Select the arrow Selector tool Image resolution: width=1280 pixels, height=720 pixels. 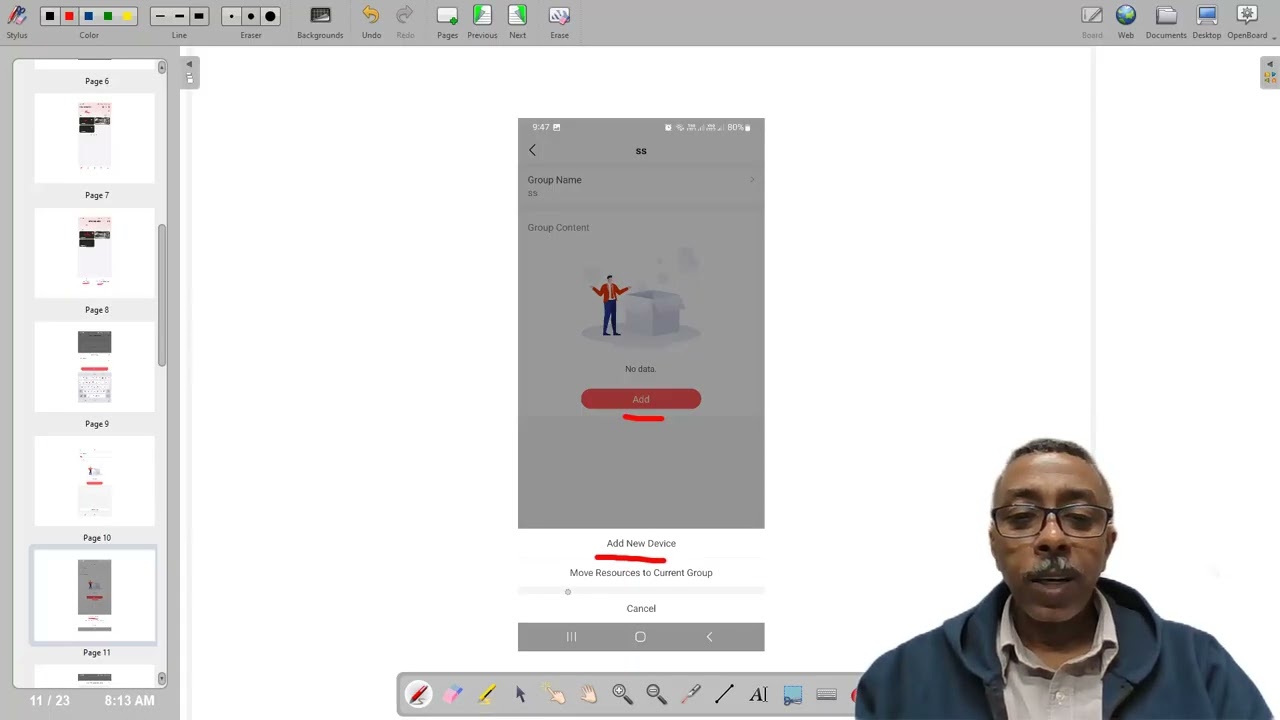(521, 694)
